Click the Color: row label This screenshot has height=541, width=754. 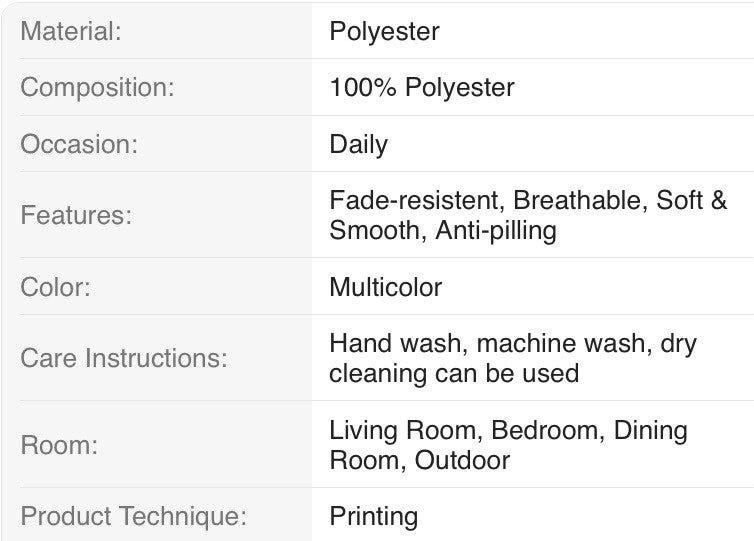coord(55,287)
